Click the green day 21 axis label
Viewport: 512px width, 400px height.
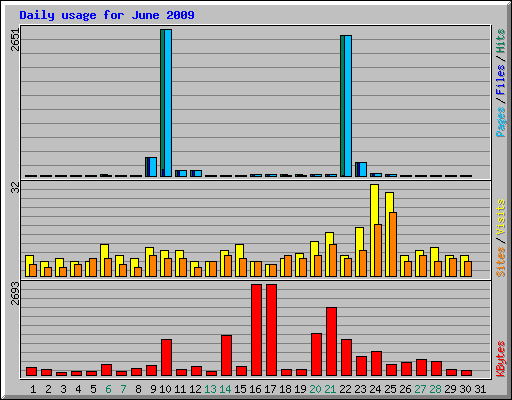(x=330, y=389)
